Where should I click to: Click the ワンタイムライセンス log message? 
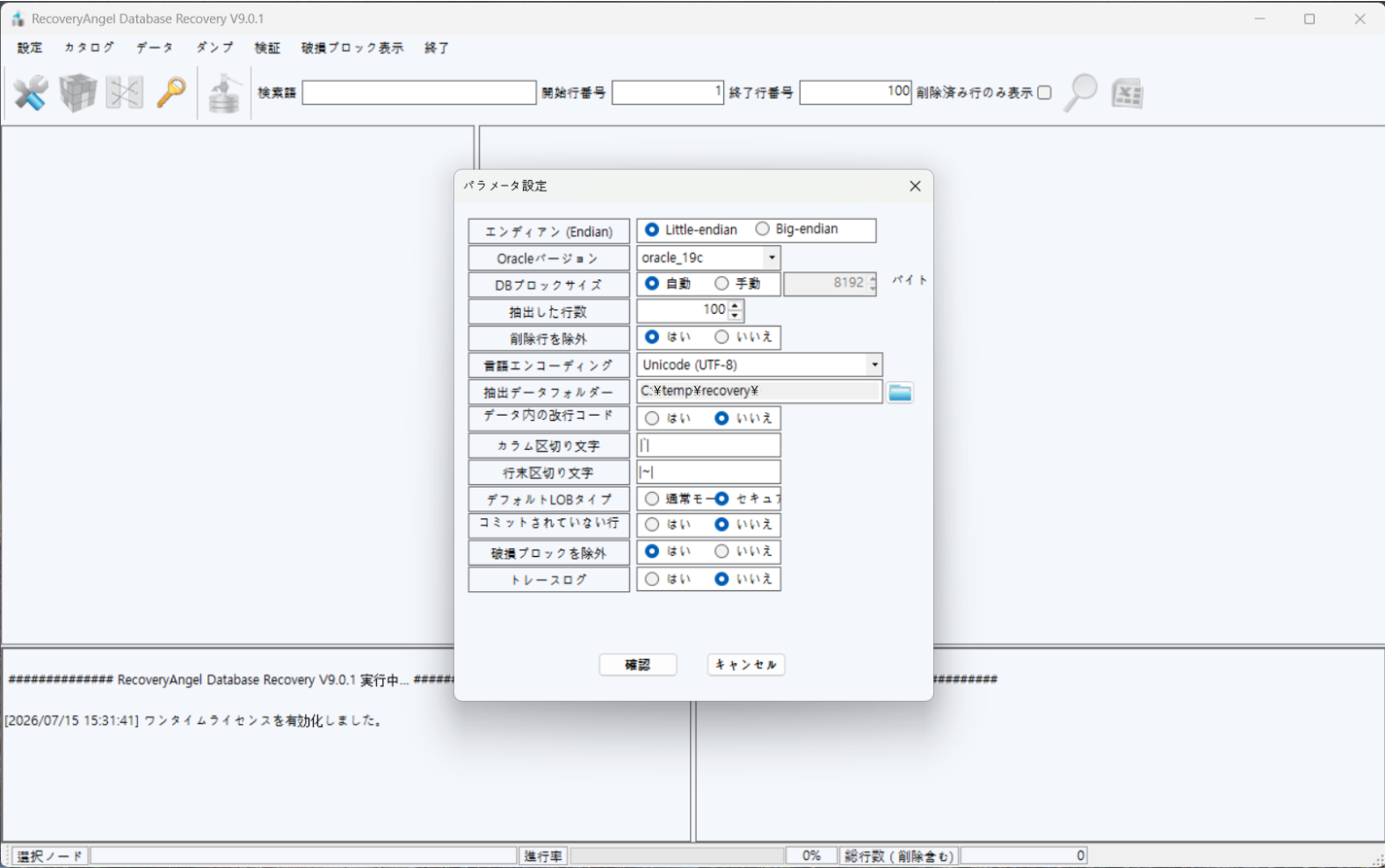[194, 721]
